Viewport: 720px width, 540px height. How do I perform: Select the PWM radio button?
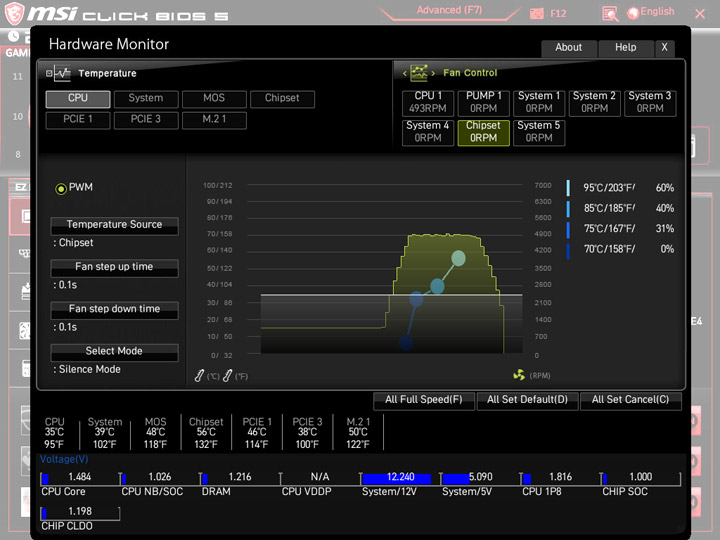click(61, 188)
